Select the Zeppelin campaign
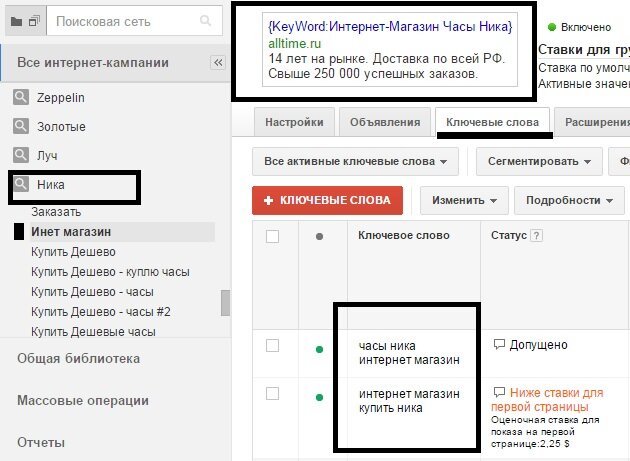 tap(61, 98)
